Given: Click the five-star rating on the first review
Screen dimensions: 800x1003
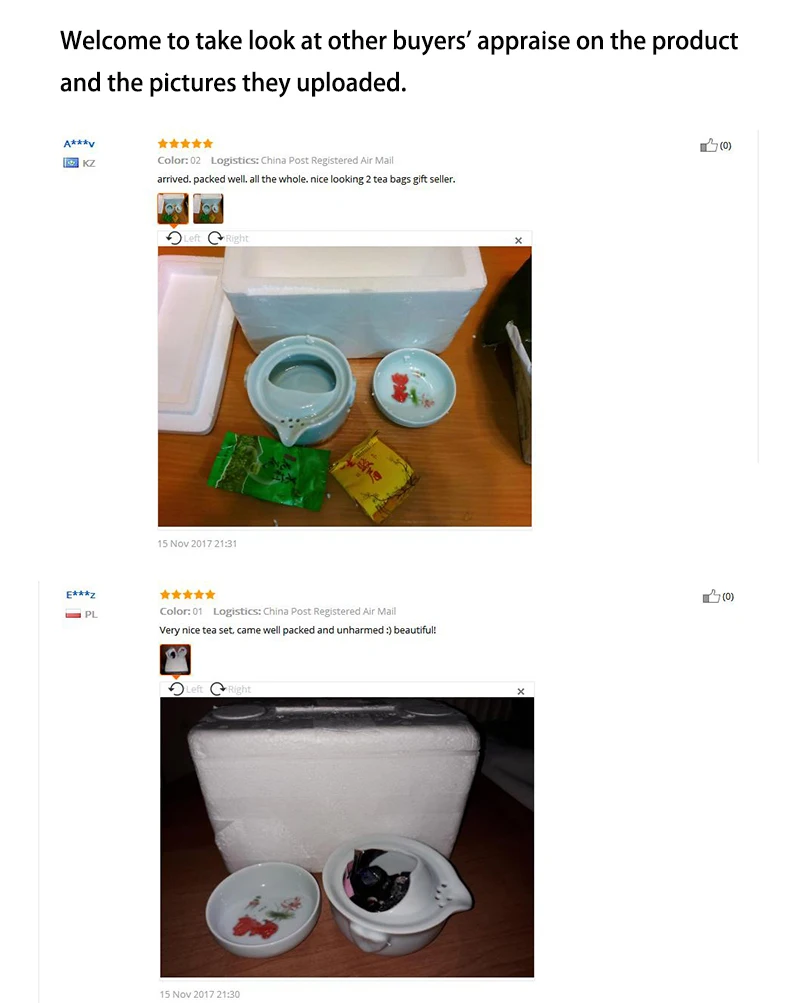Looking at the screenshot, I should 185,144.
